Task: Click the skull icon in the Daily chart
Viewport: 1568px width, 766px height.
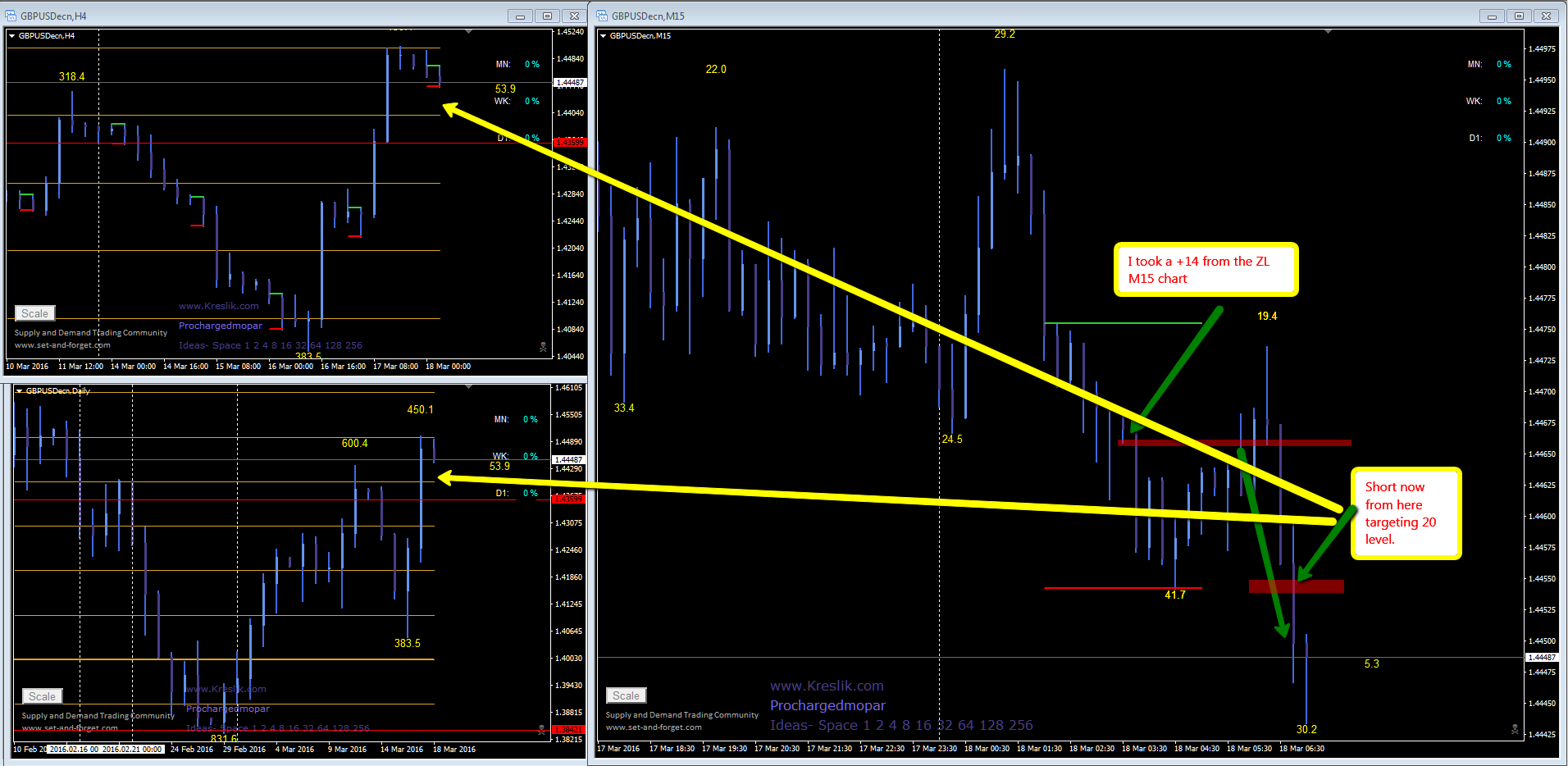Action: tap(541, 729)
